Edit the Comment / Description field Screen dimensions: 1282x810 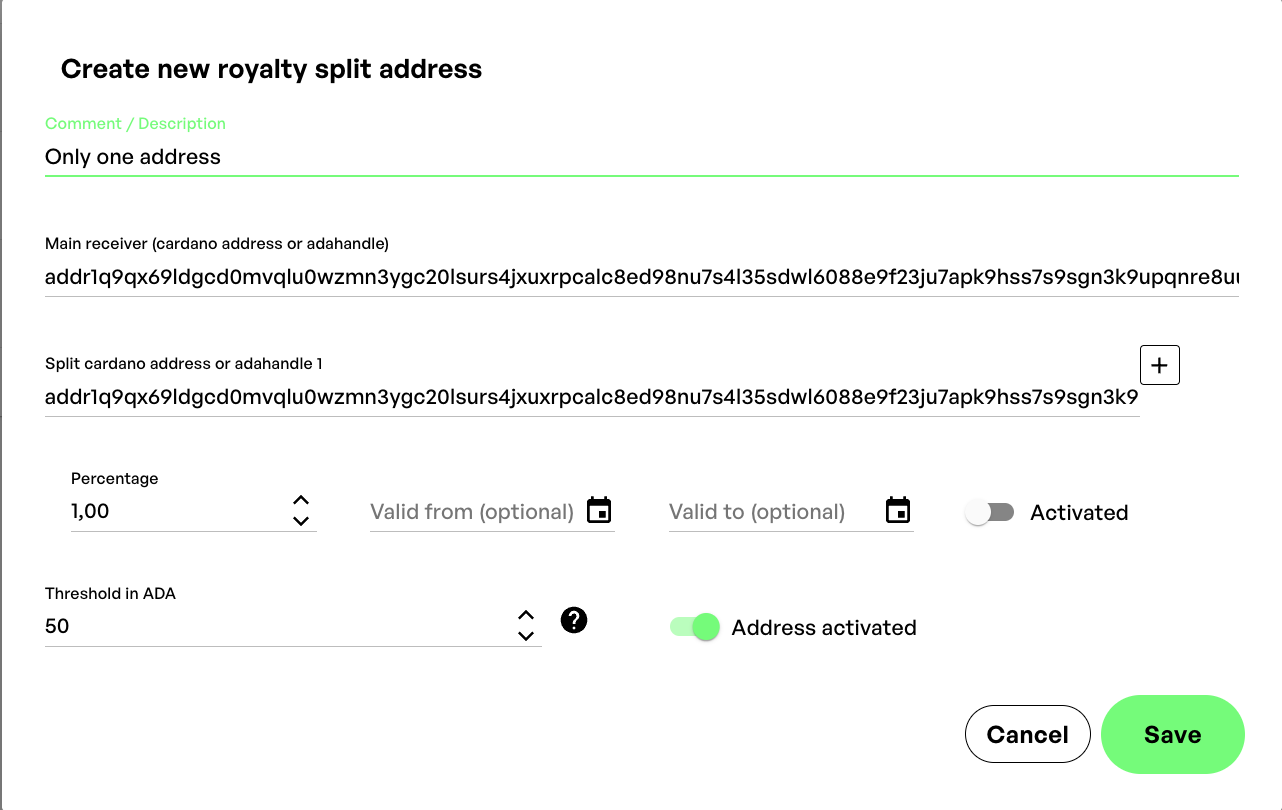click(640, 157)
